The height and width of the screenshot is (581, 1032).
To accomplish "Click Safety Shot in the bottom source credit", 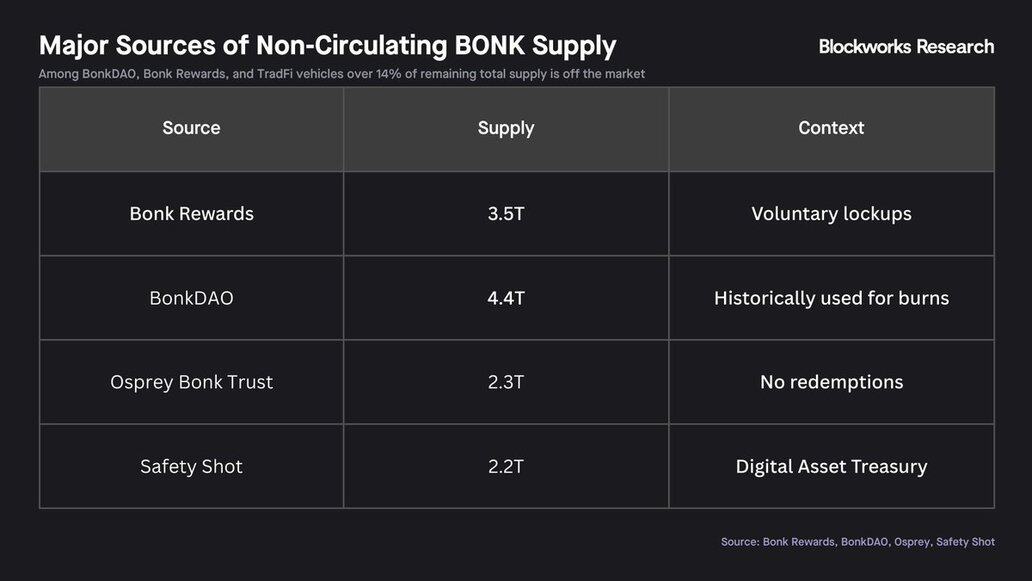I will pyautogui.click(x=965, y=542).
